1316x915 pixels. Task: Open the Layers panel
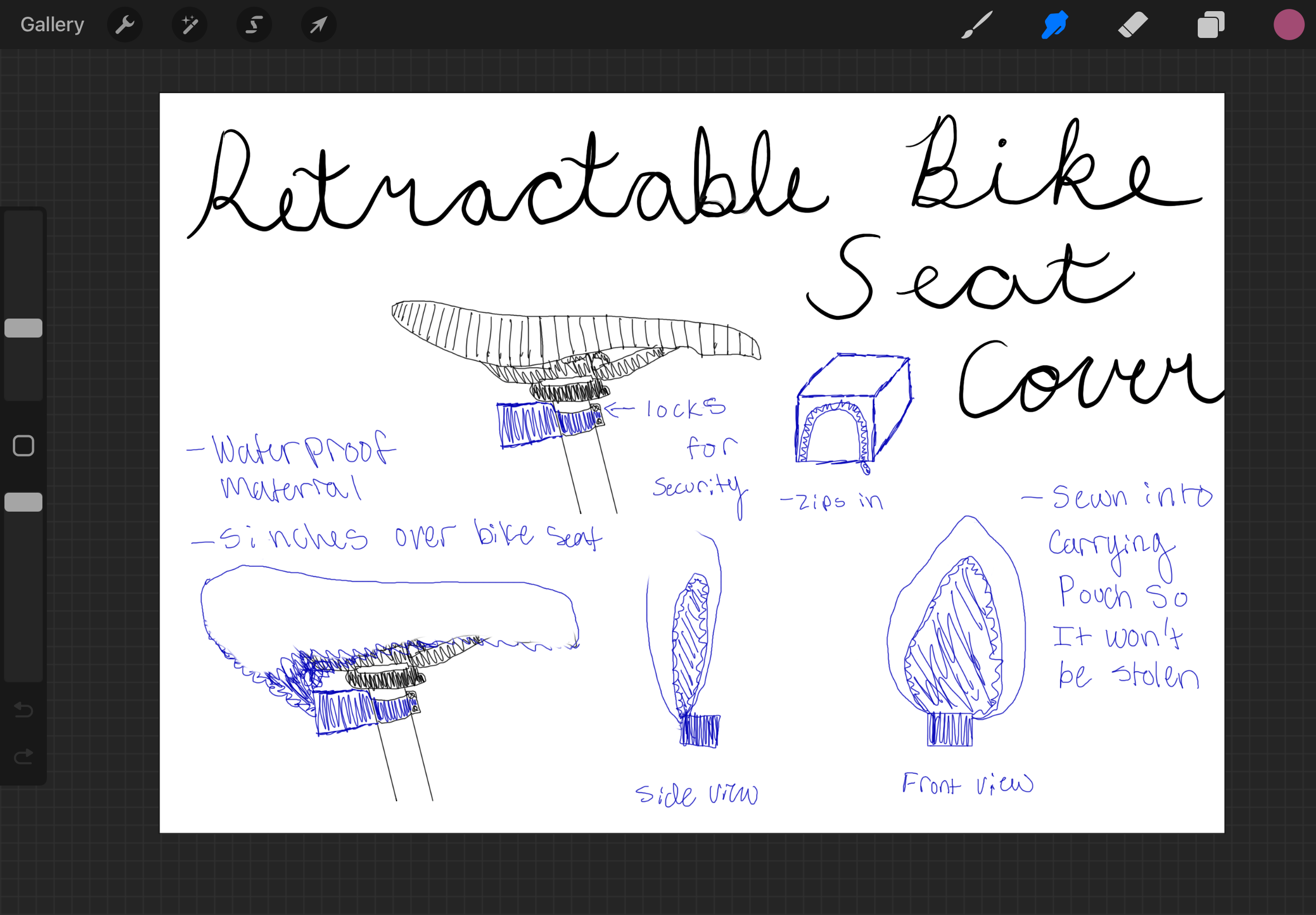[1211, 25]
